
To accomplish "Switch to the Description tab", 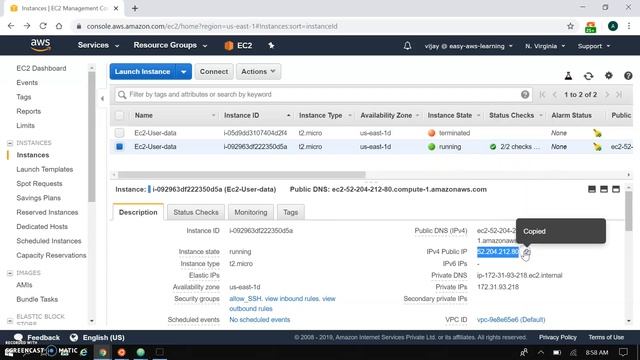I will coord(138,212).
